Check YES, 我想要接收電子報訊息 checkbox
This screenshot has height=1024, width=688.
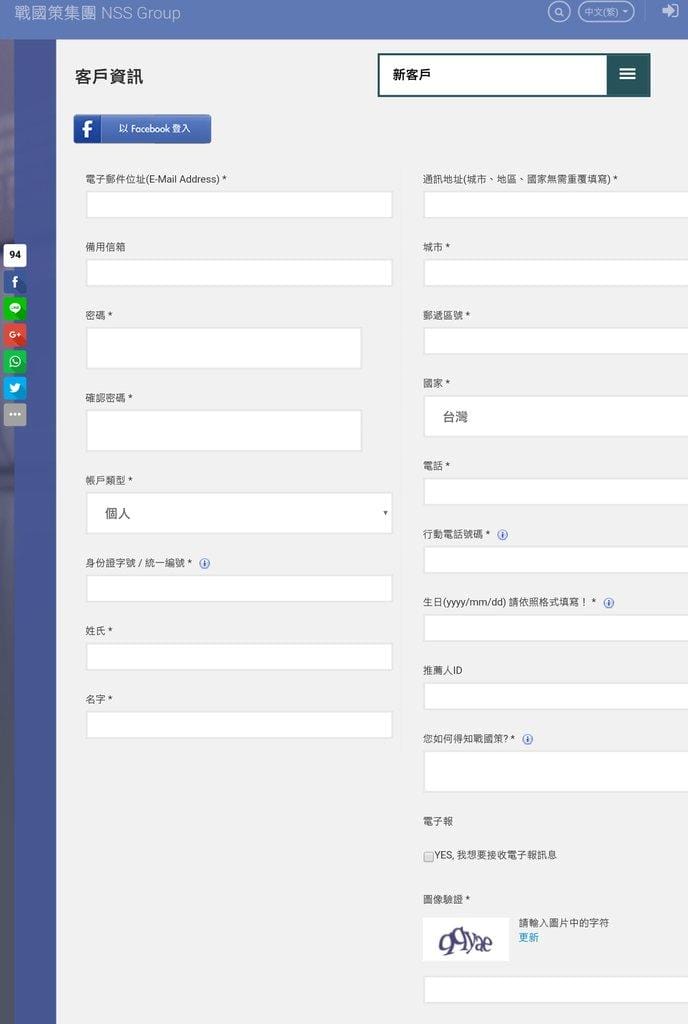pos(428,856)
